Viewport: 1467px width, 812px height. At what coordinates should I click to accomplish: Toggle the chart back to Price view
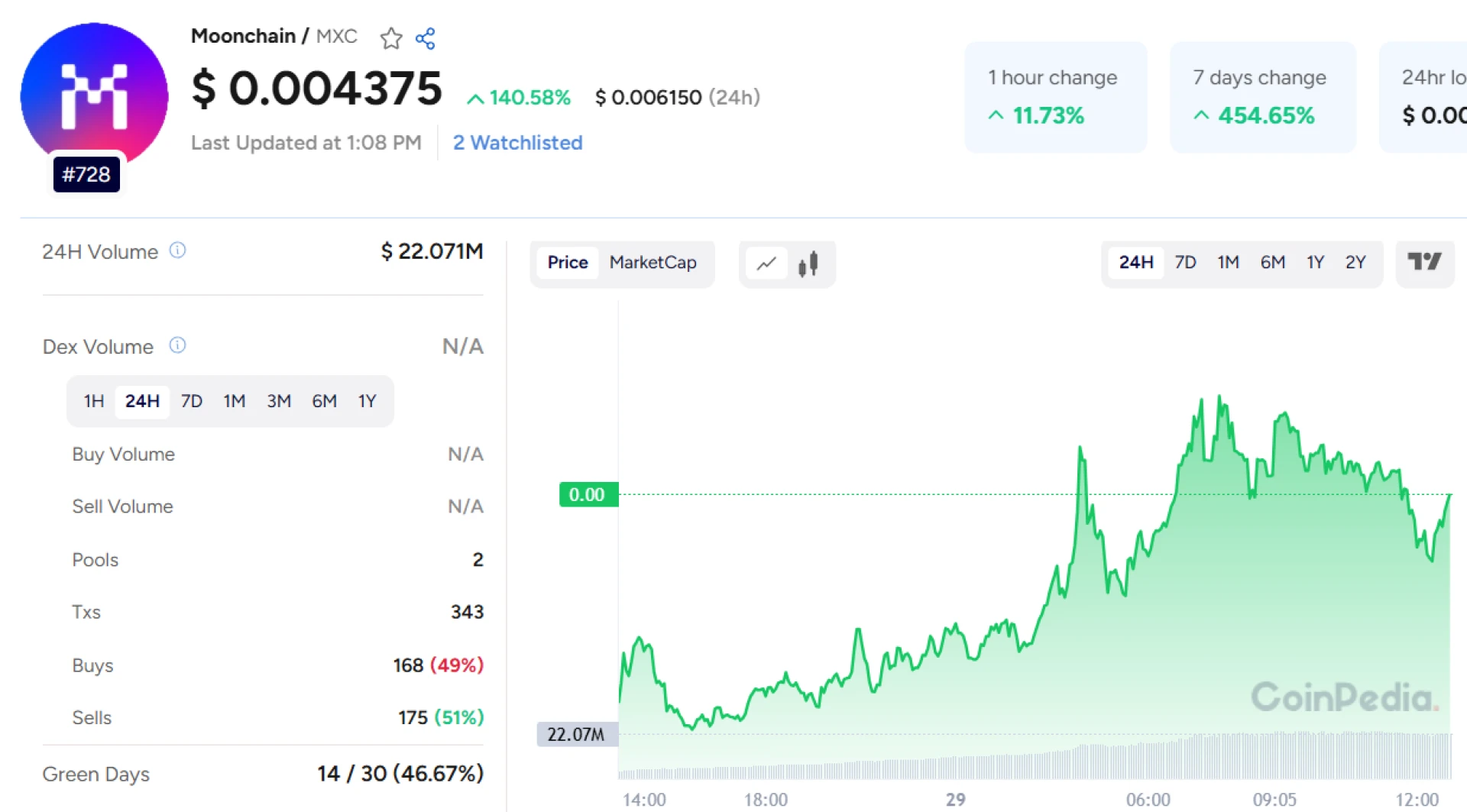click(x=567, y=263)
